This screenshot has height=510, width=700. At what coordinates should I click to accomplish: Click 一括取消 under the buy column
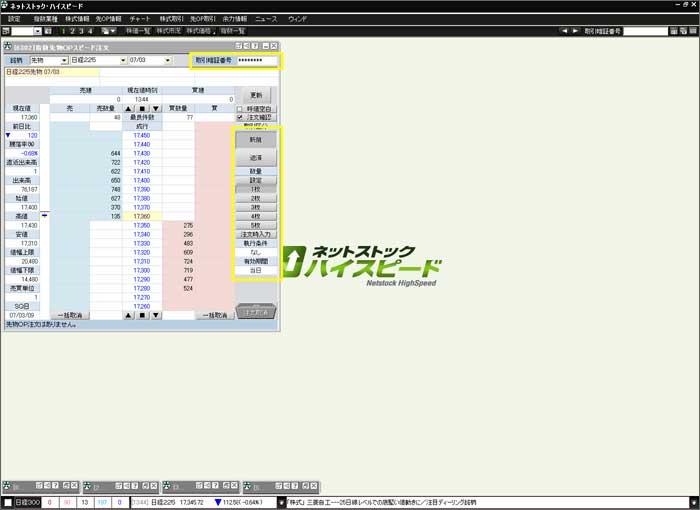pyautogui.click(x=215, y=315)
